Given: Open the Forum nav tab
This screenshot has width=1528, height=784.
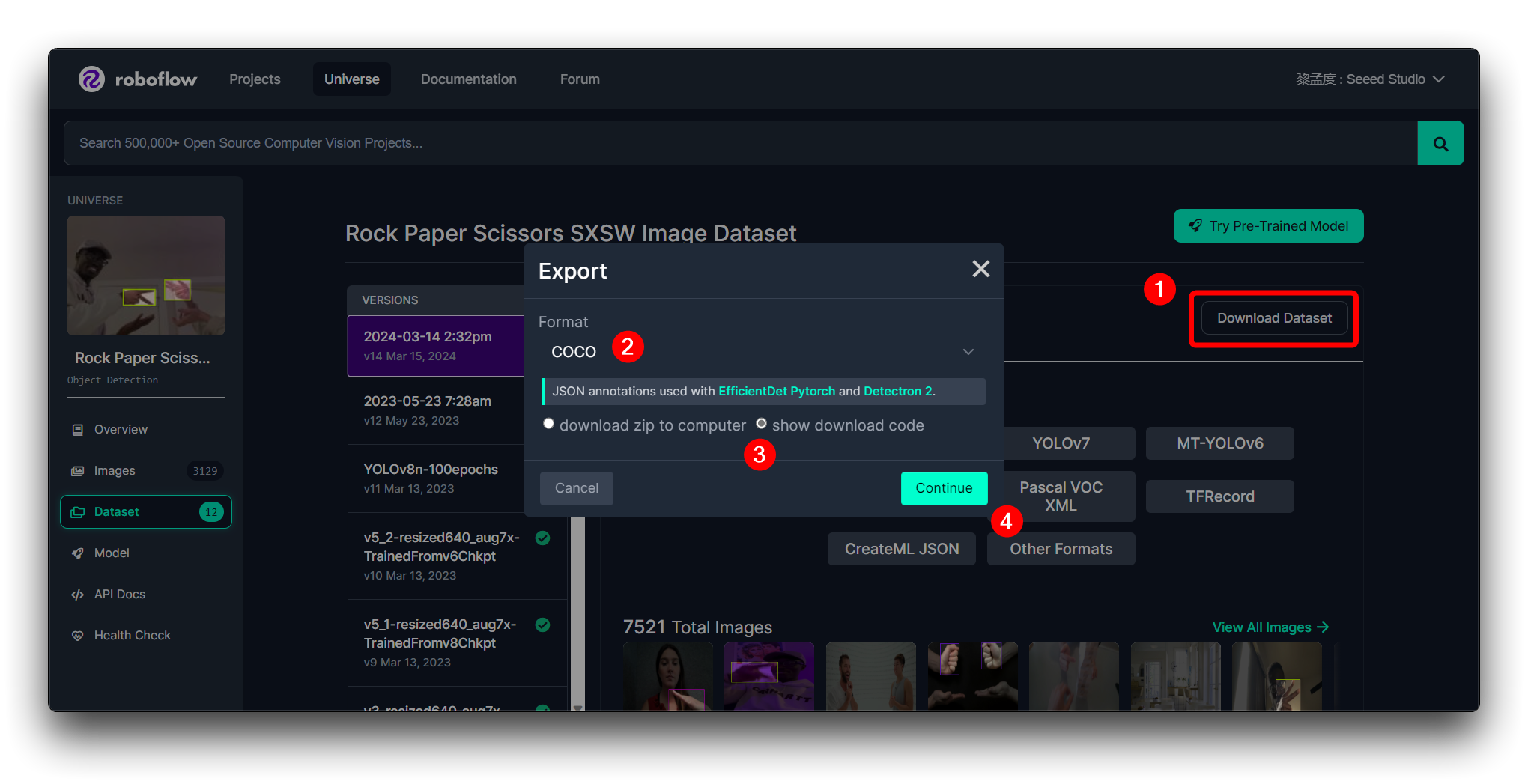Looking at the screenshot, I should click(580, 79).
